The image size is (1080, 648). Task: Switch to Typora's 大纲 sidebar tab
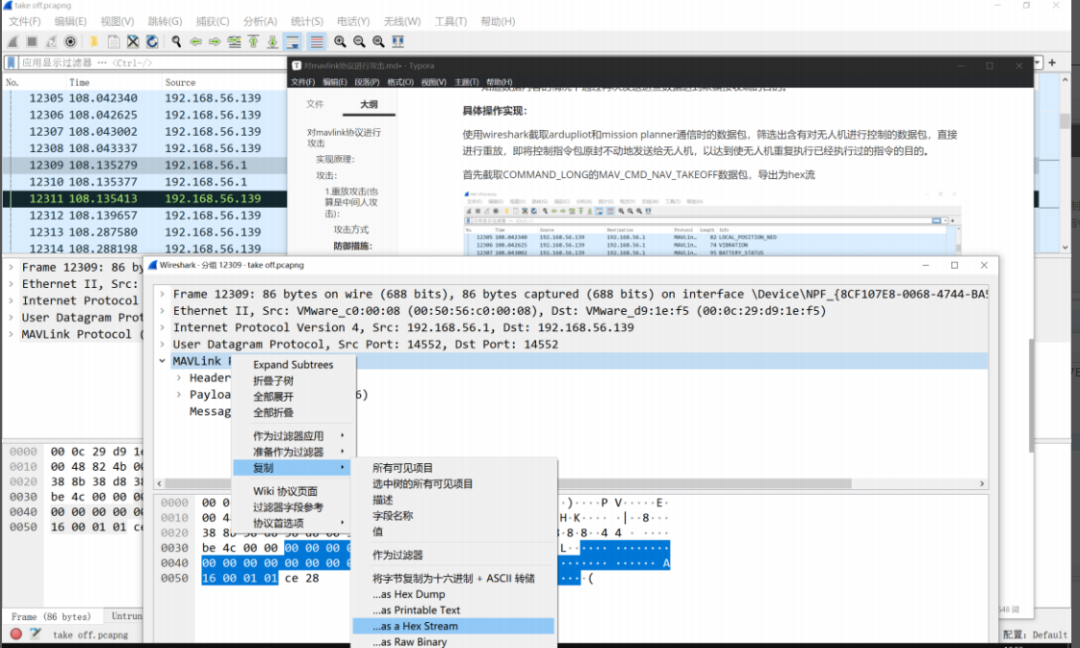click(x=369, y=104)
